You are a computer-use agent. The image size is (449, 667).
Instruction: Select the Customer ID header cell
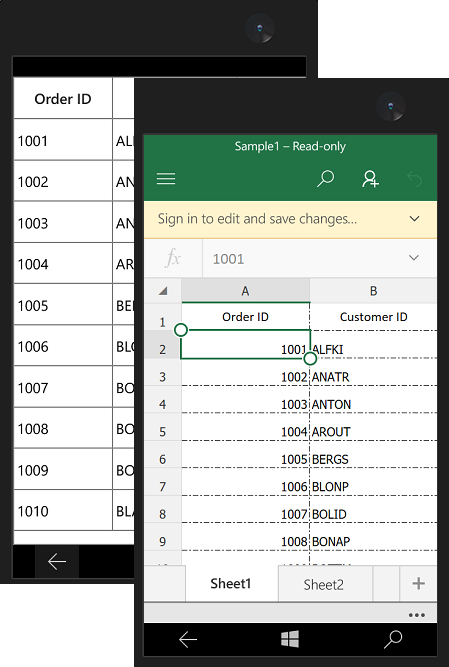pos(373,317)
